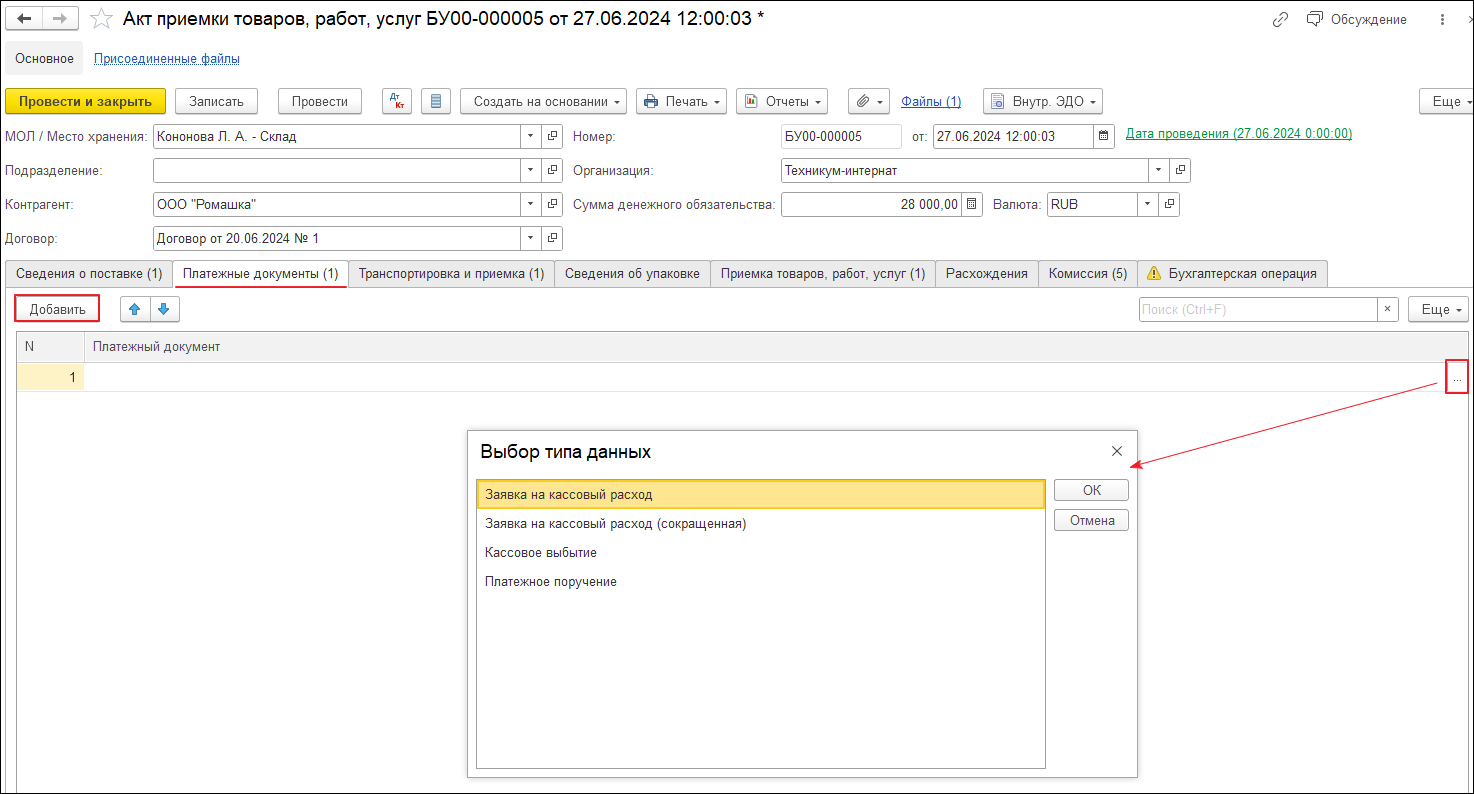Select Заявка на кассовый расход (сокращенная)
This screenshot has height=794, width=1474.
(761, 523)
